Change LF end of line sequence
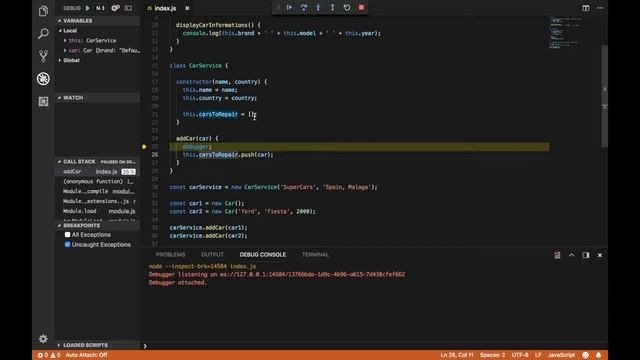The height and width of the screenshot is (360, 640). coord(538,355)
